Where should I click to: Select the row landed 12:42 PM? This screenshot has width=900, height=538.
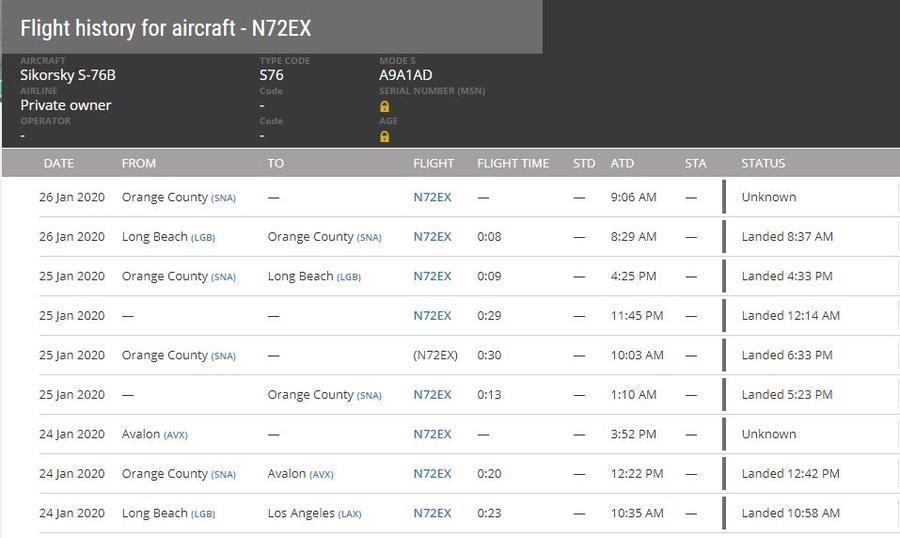(x=469, y=474)
